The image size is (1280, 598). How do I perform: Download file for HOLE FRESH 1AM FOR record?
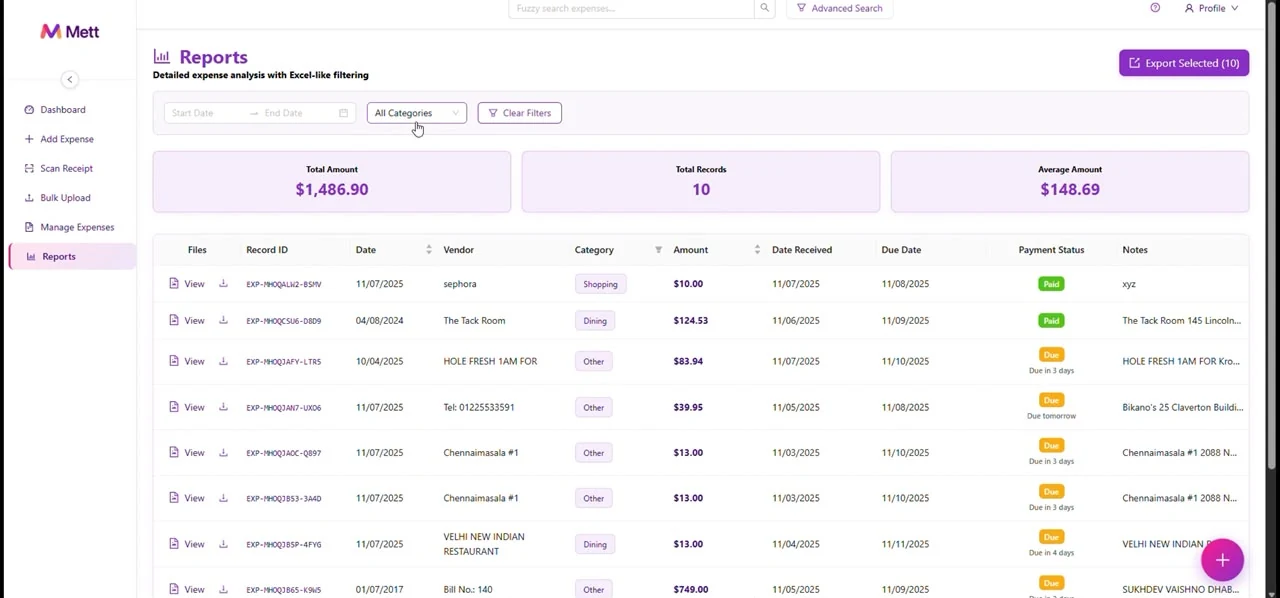[x=223, y=361]
